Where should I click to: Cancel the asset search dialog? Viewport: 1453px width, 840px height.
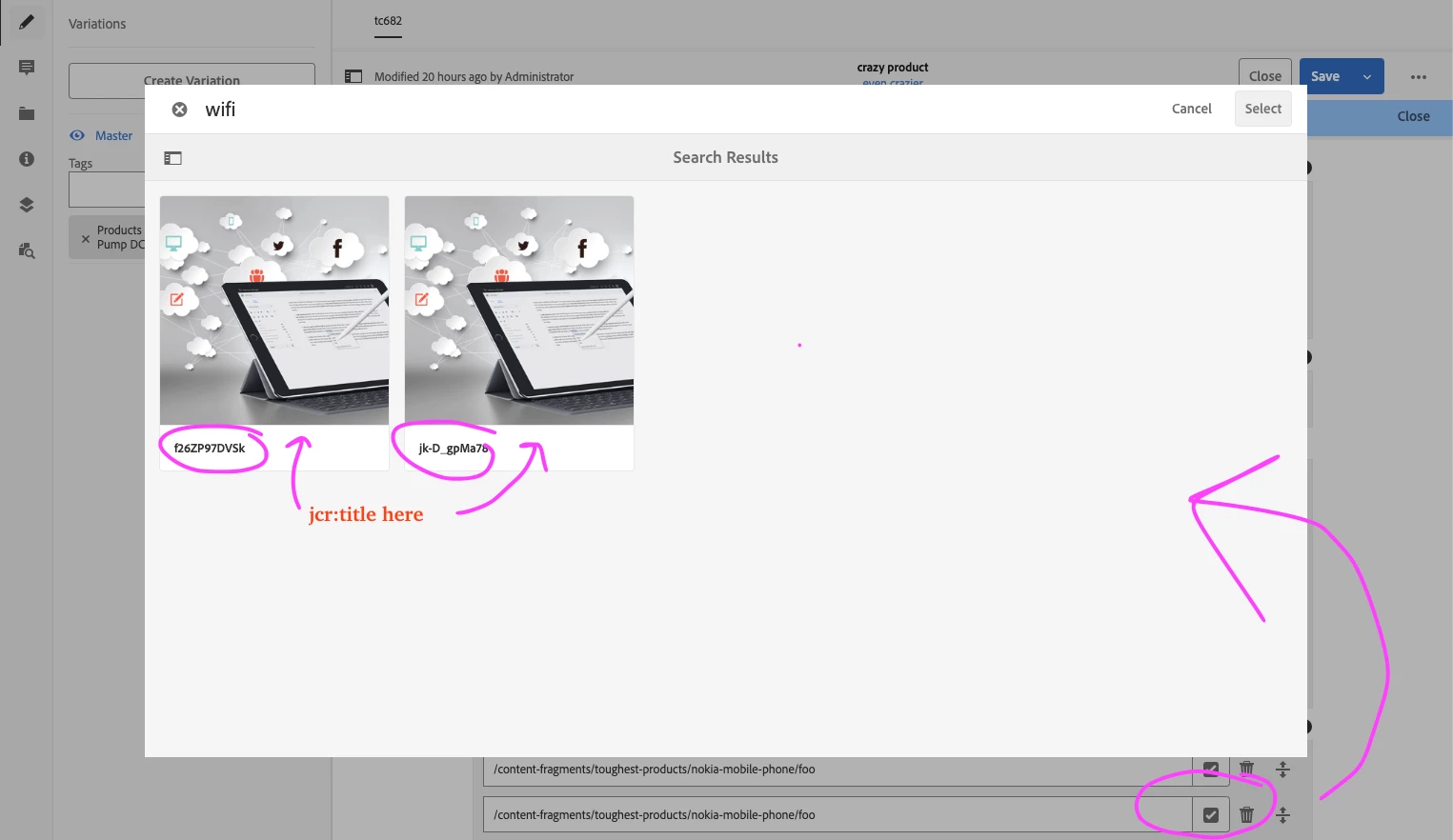(x=1191, y=109)
